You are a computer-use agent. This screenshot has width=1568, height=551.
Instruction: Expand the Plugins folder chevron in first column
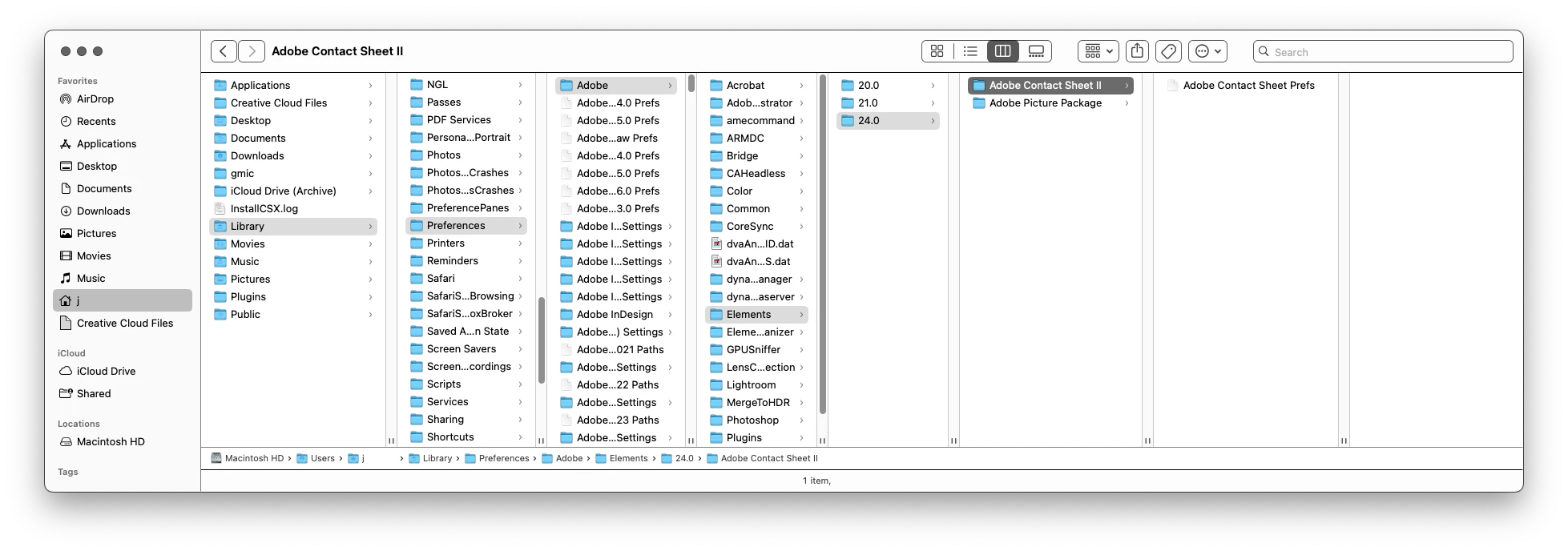pyautogui.click(x=370, y=297)
